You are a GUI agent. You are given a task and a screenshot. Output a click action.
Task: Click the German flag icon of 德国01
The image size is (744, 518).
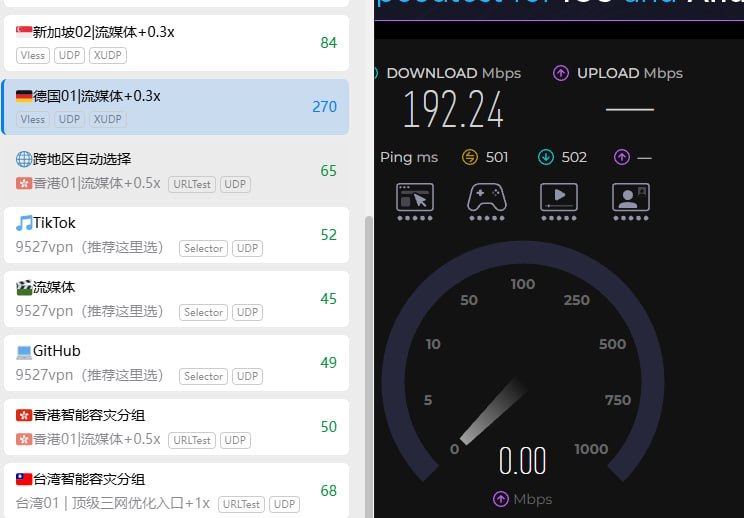[x=24, y=96]
